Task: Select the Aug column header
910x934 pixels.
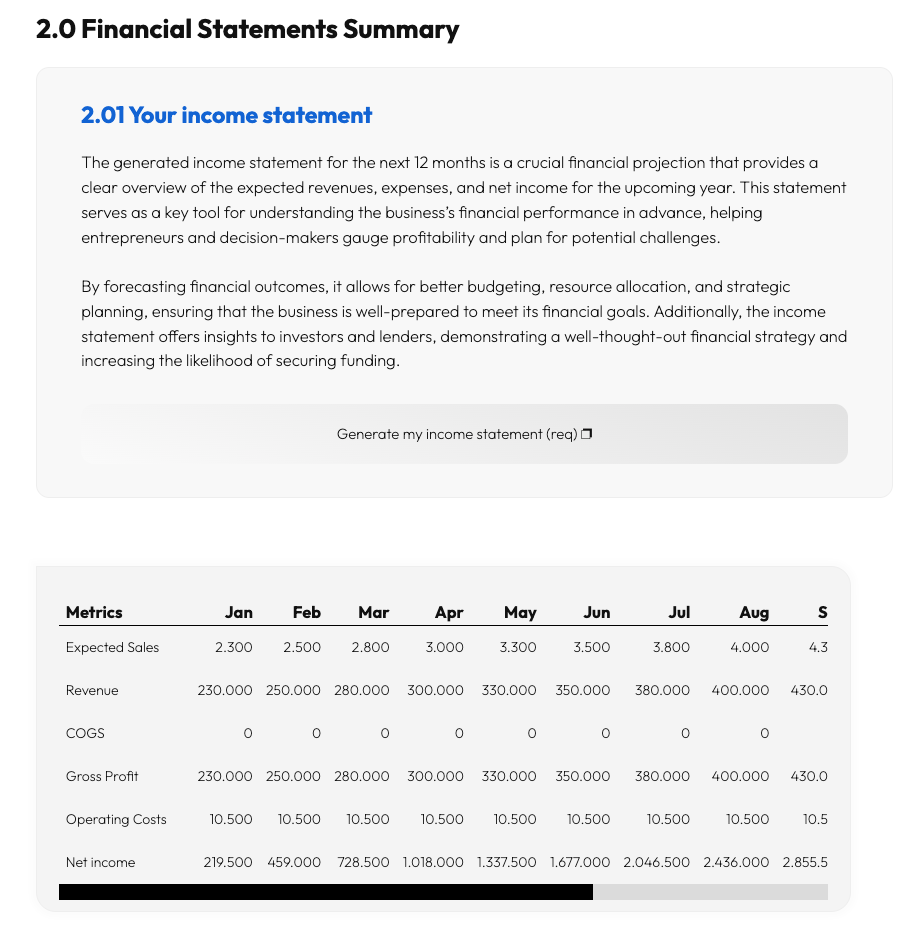Action: click(x=754, y=612)
